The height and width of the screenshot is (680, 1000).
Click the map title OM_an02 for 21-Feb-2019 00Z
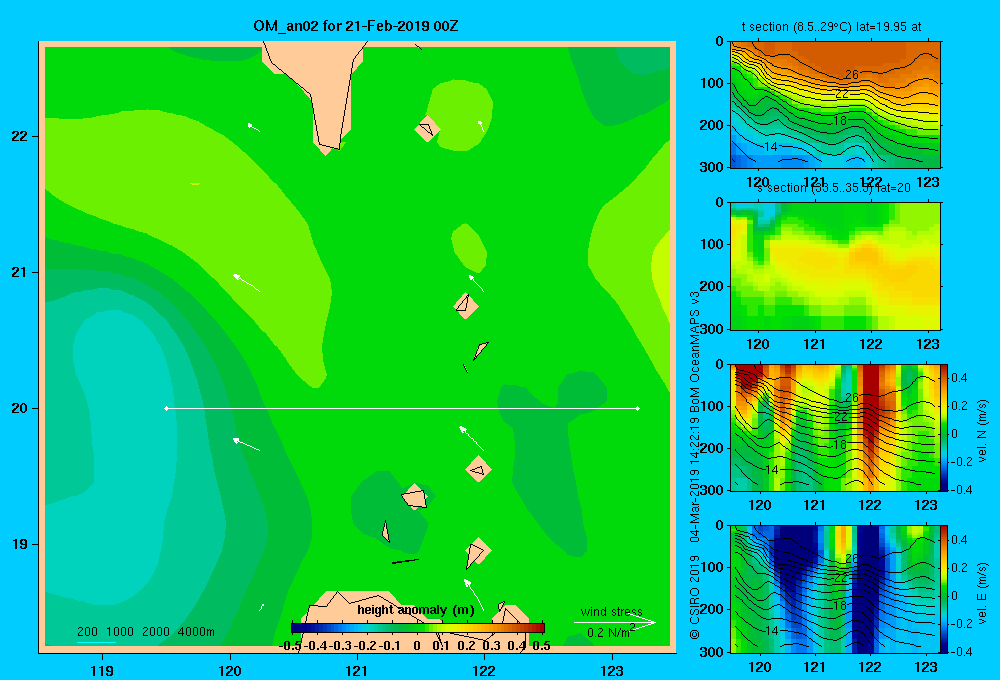[356, 26]
